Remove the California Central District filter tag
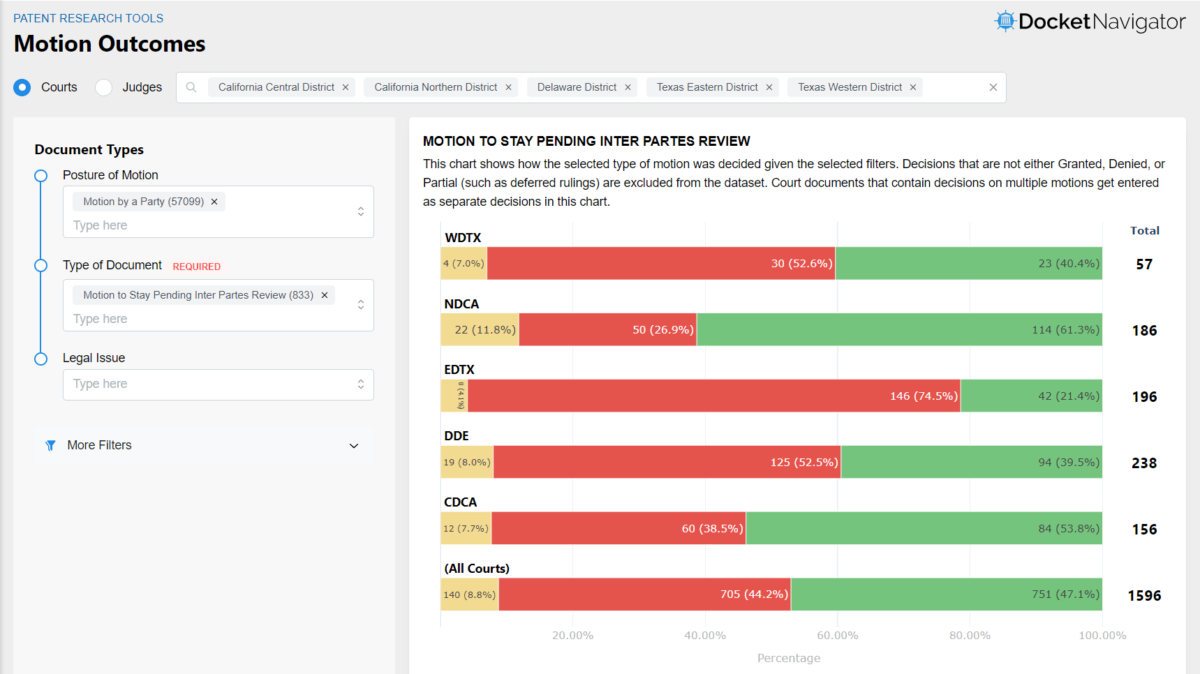The width and height of the screenshot is (1200, 674). (345, 87)
